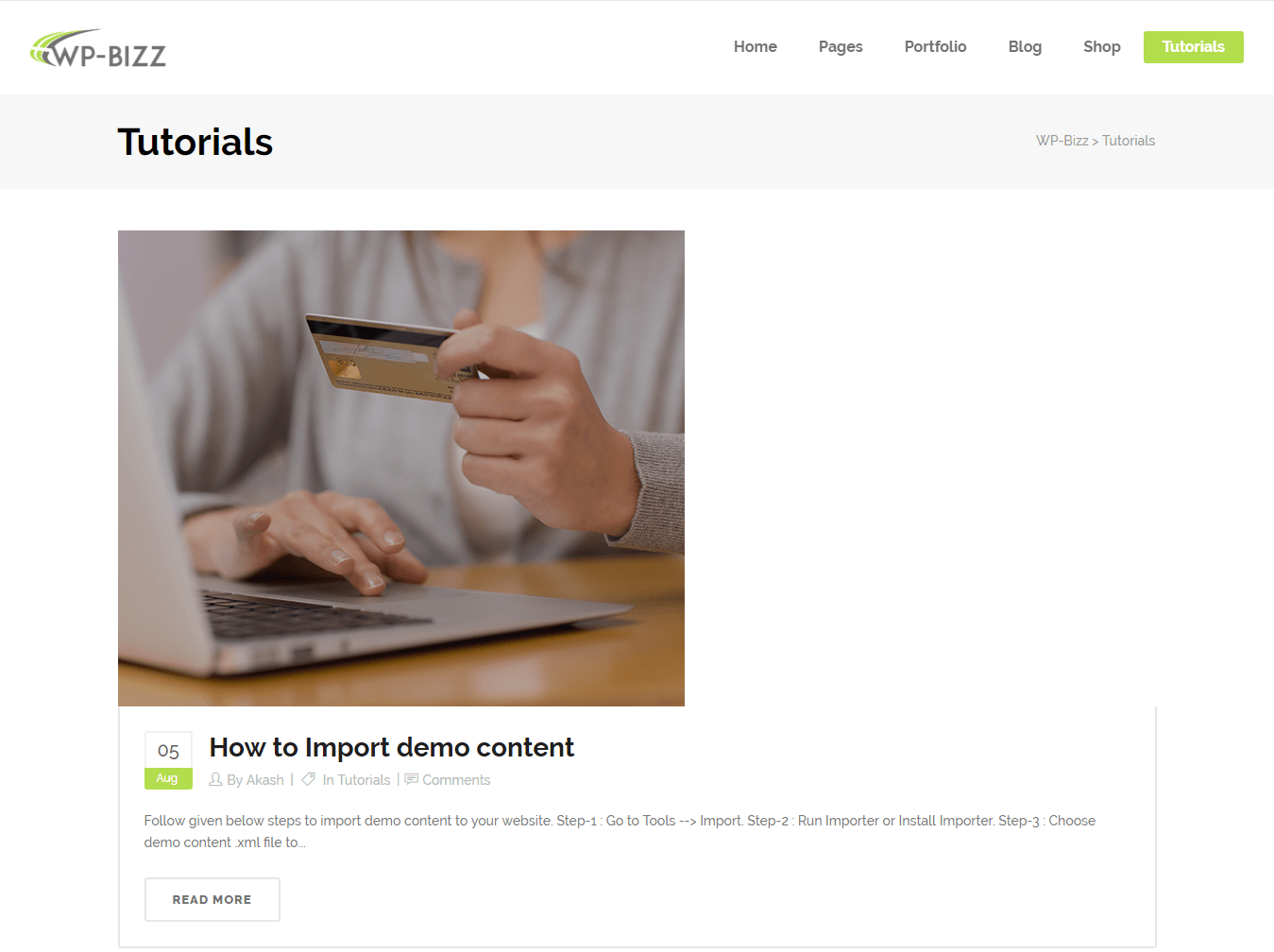Click the Comments link
This screenshot has height=952, width=1274.
tap(456, 780)
